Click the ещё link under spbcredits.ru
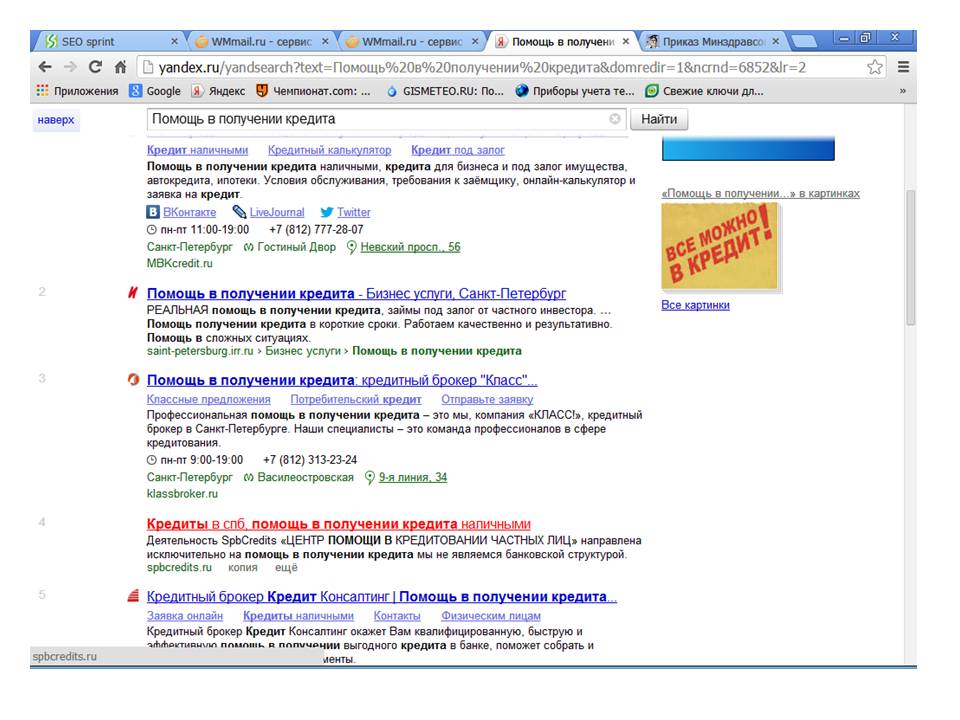Viewport: 960px width, 720px height. point(286,568)
